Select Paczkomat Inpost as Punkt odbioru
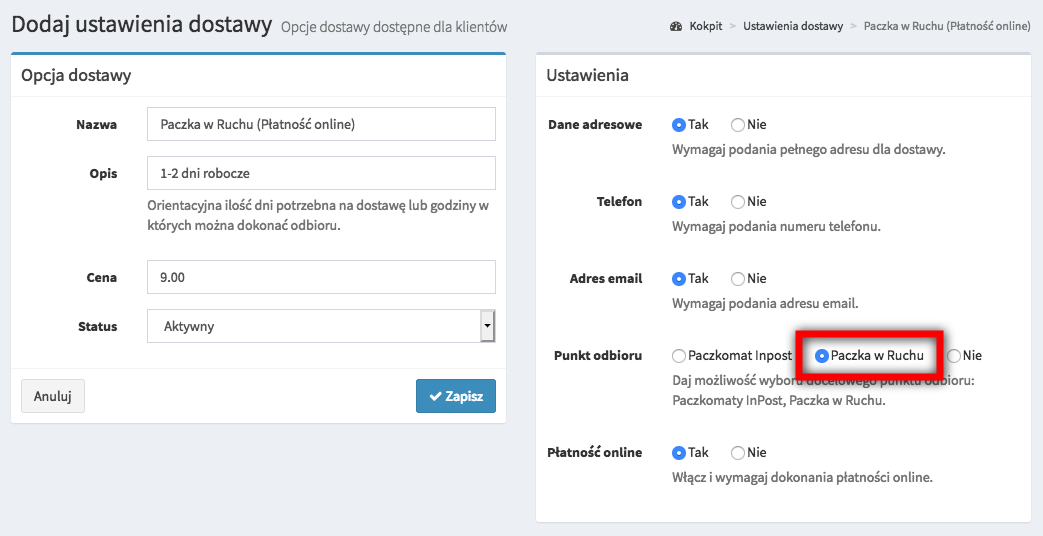 (678, 356)
